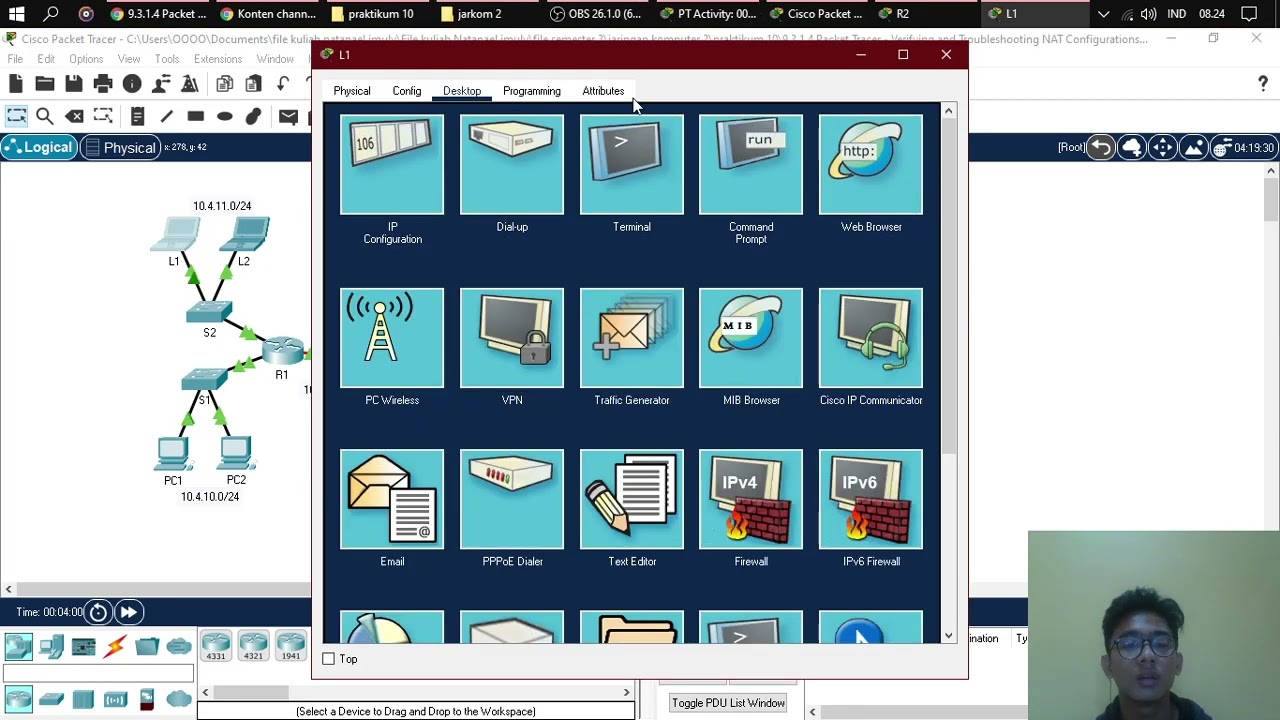Click the Save disk toolbar icon
The height and width of the screenshot is (720, 1280).
coord(74,84)
